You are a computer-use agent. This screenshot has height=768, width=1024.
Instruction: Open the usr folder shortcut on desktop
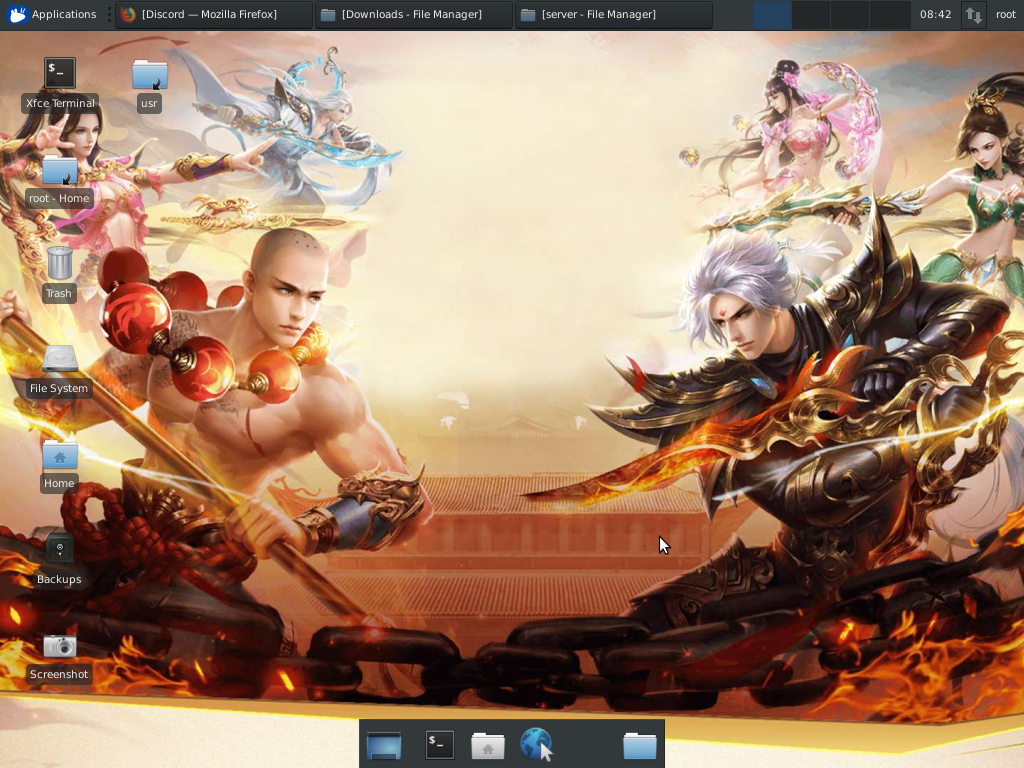coord(149,74)
